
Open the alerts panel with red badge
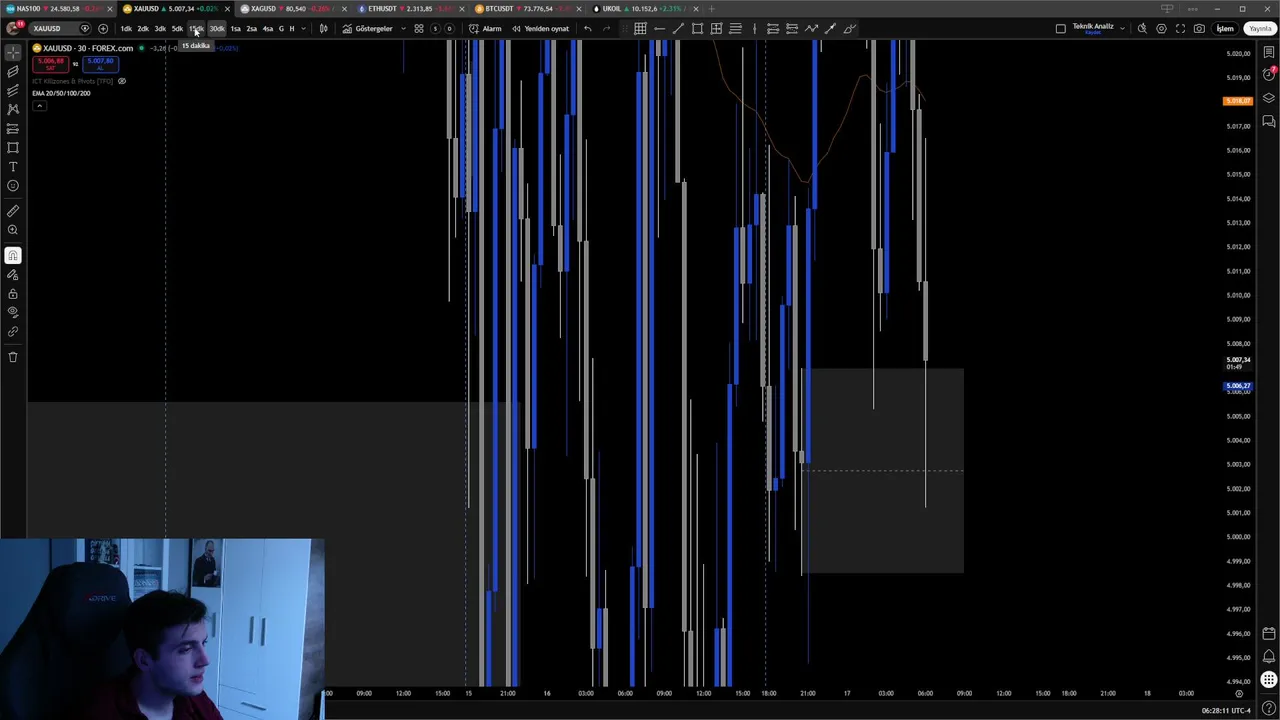[1269, 75]
